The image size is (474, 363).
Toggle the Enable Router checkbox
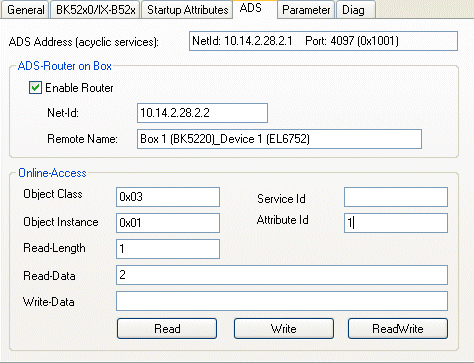point(35,88)
